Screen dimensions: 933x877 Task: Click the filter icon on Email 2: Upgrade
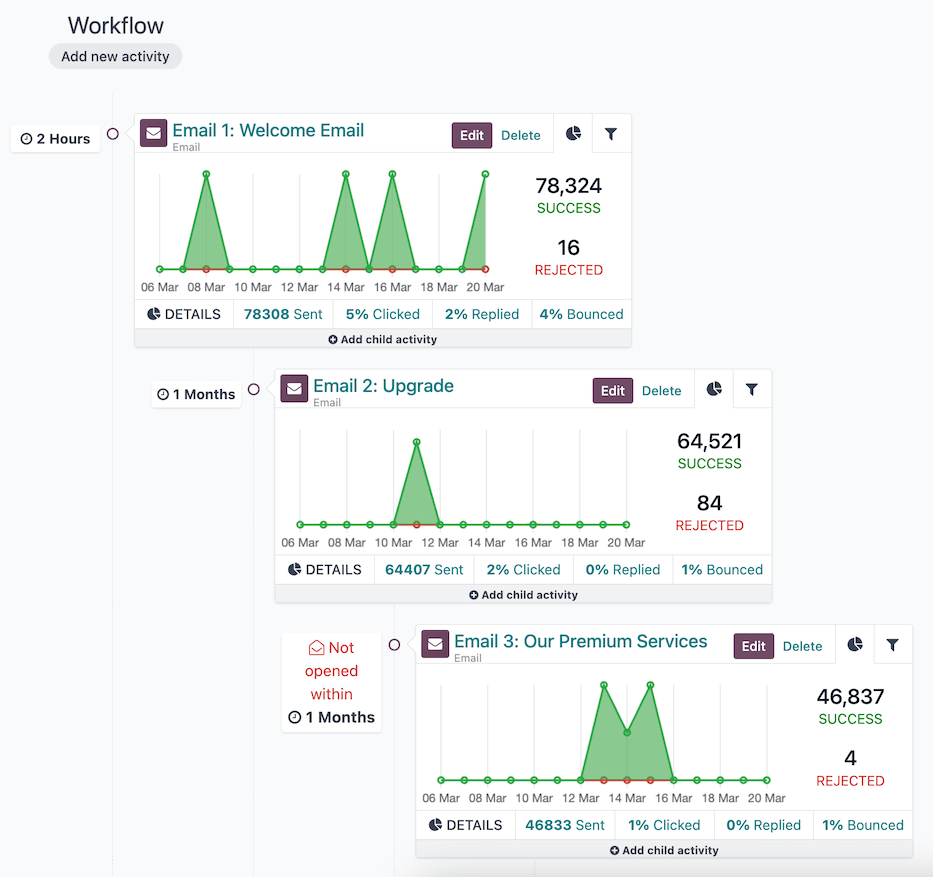(x=752, y=388)
